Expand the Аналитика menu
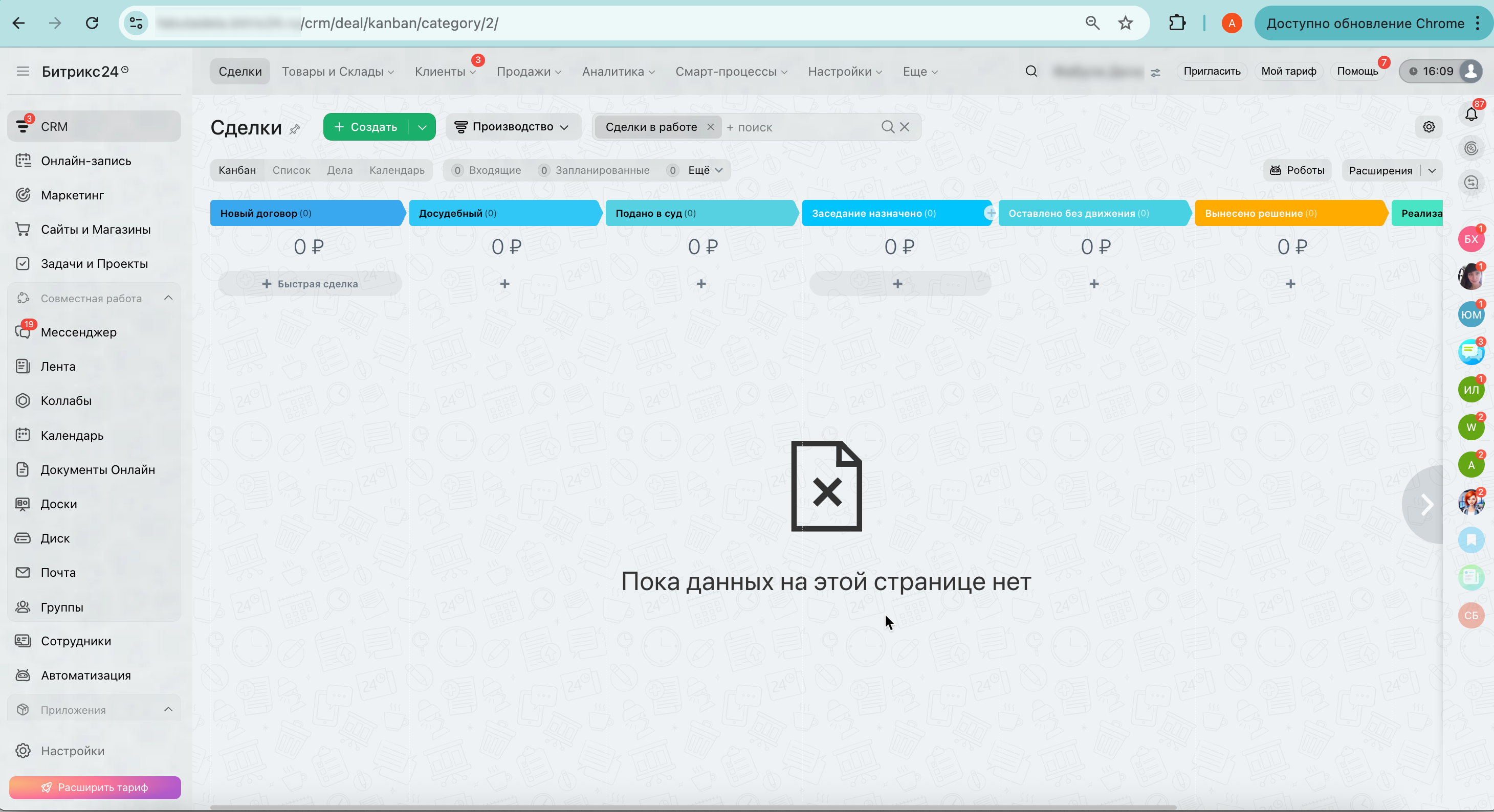The height and width of the screenshot is (812, 1494). [618, 71]
